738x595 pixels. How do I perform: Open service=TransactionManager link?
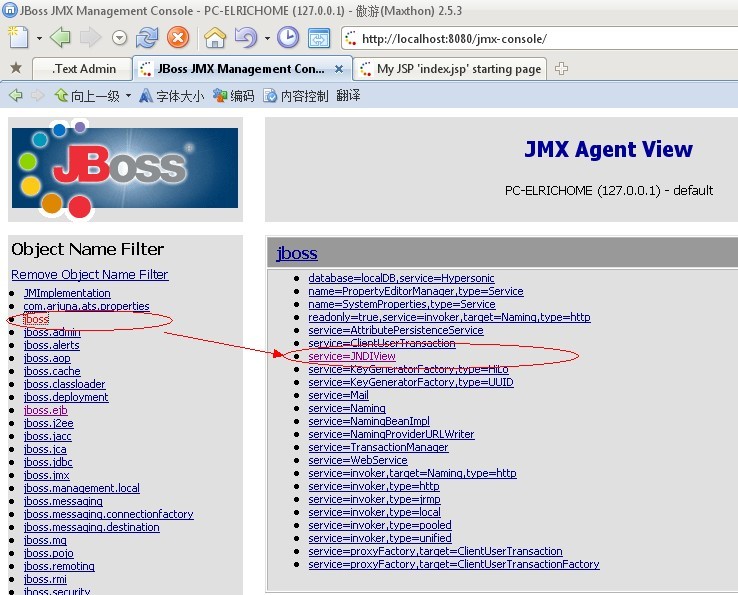point(378,448)
